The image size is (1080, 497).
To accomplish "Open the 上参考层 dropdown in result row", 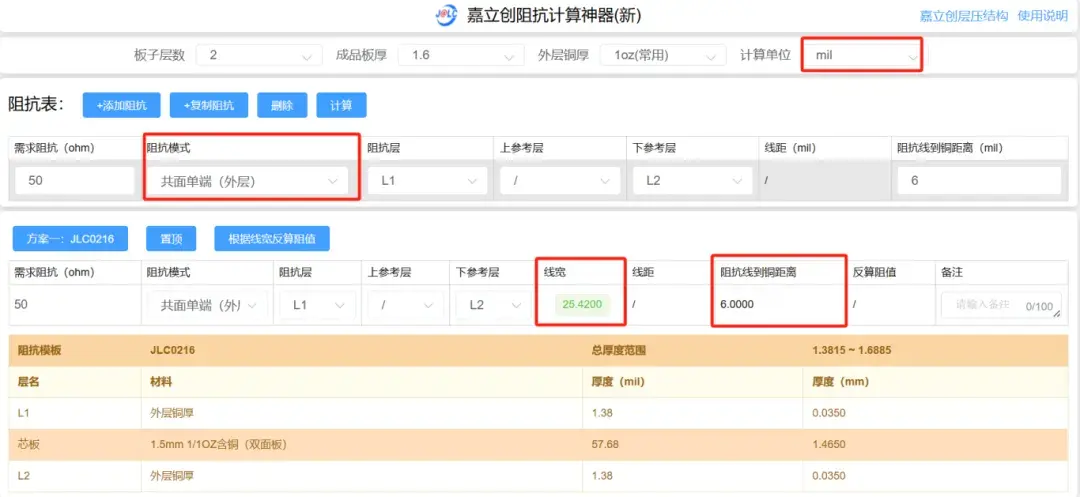I will (406, 305).
